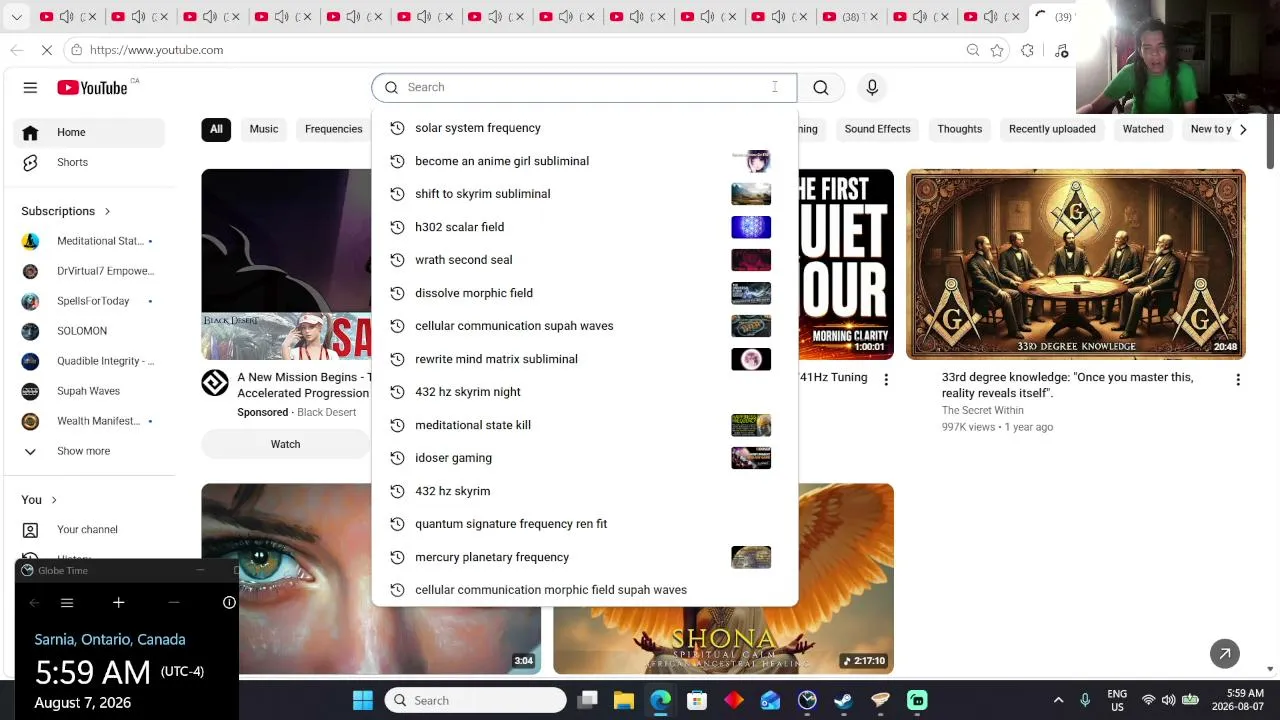Open the Globe Time clock icon on taskbar
Viewport: 1280px width, 720px height.
tap(807, 700)
